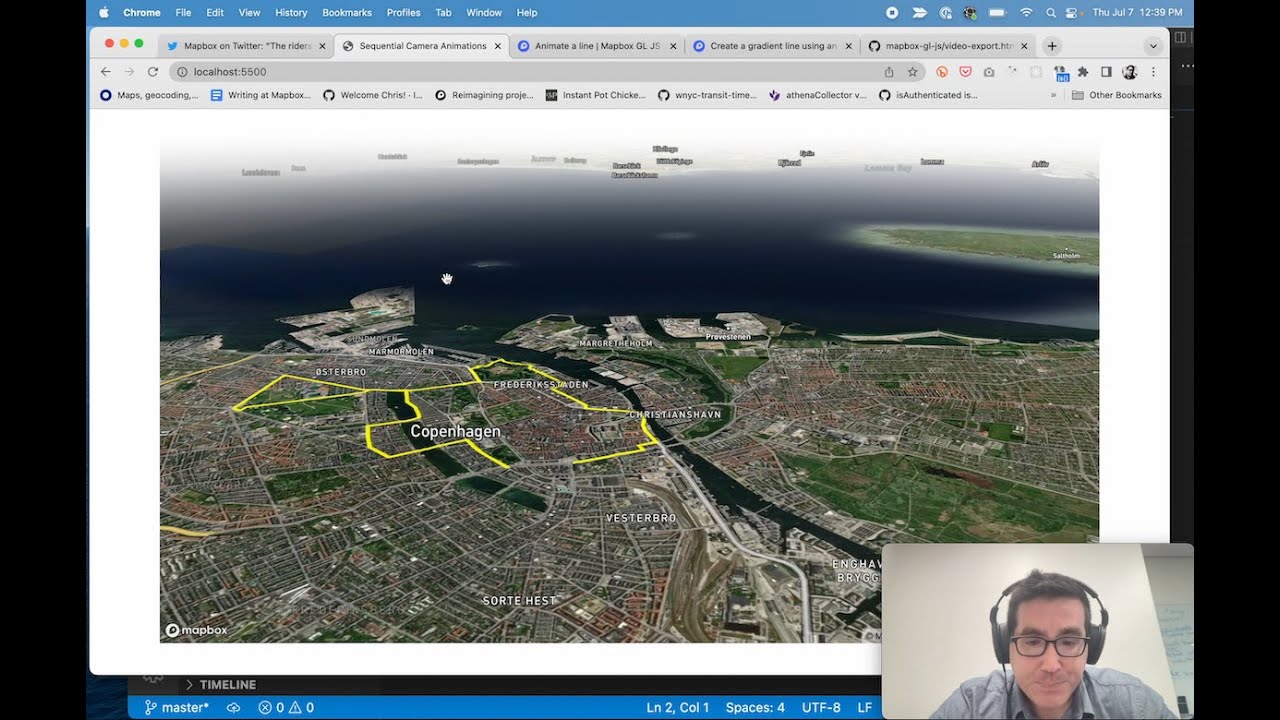Open the tab search dropdown arrow
Viewport: 1280px width, 720px height.
click(x=1153, y=46)
